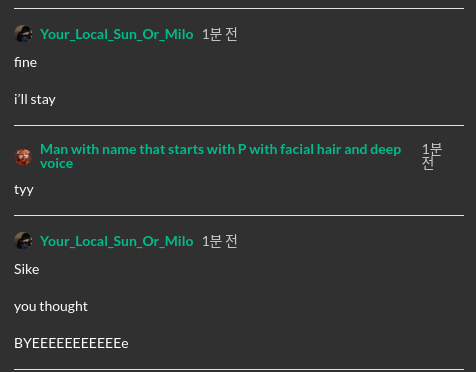Open Your_Local_Sun_Or_Milo username link above 'fine'
The image size is (476, 372).
tap(117, 34)
